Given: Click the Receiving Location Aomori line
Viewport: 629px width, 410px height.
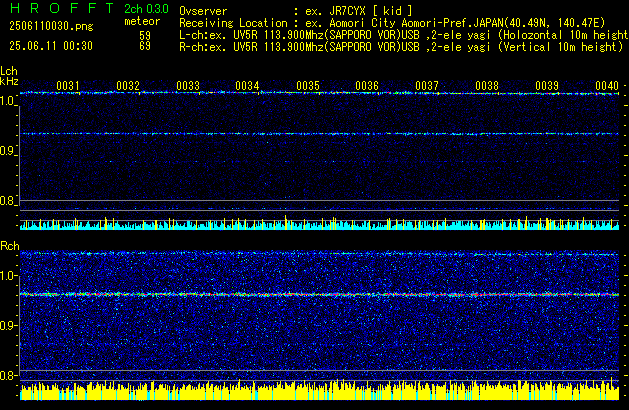Looking at the screenshot, I should 392,23.
